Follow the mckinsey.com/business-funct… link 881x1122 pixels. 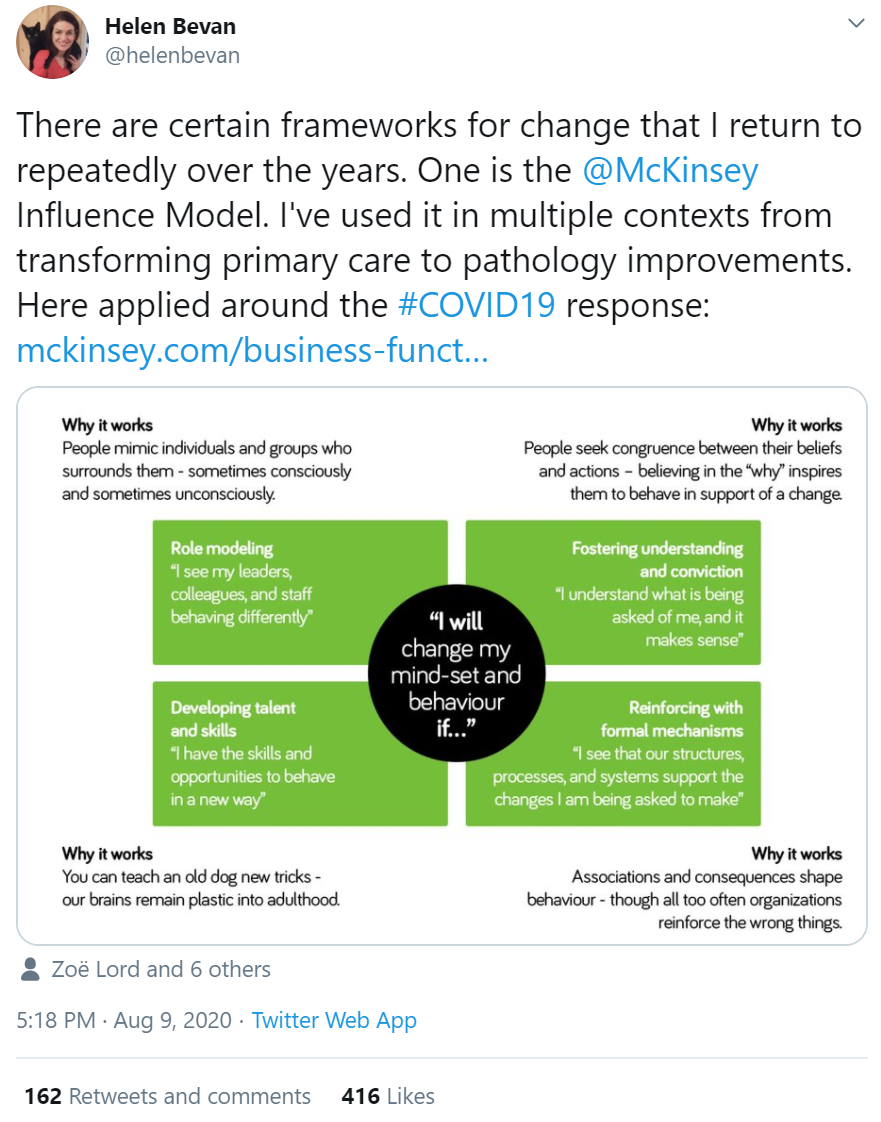coord(253,351)
